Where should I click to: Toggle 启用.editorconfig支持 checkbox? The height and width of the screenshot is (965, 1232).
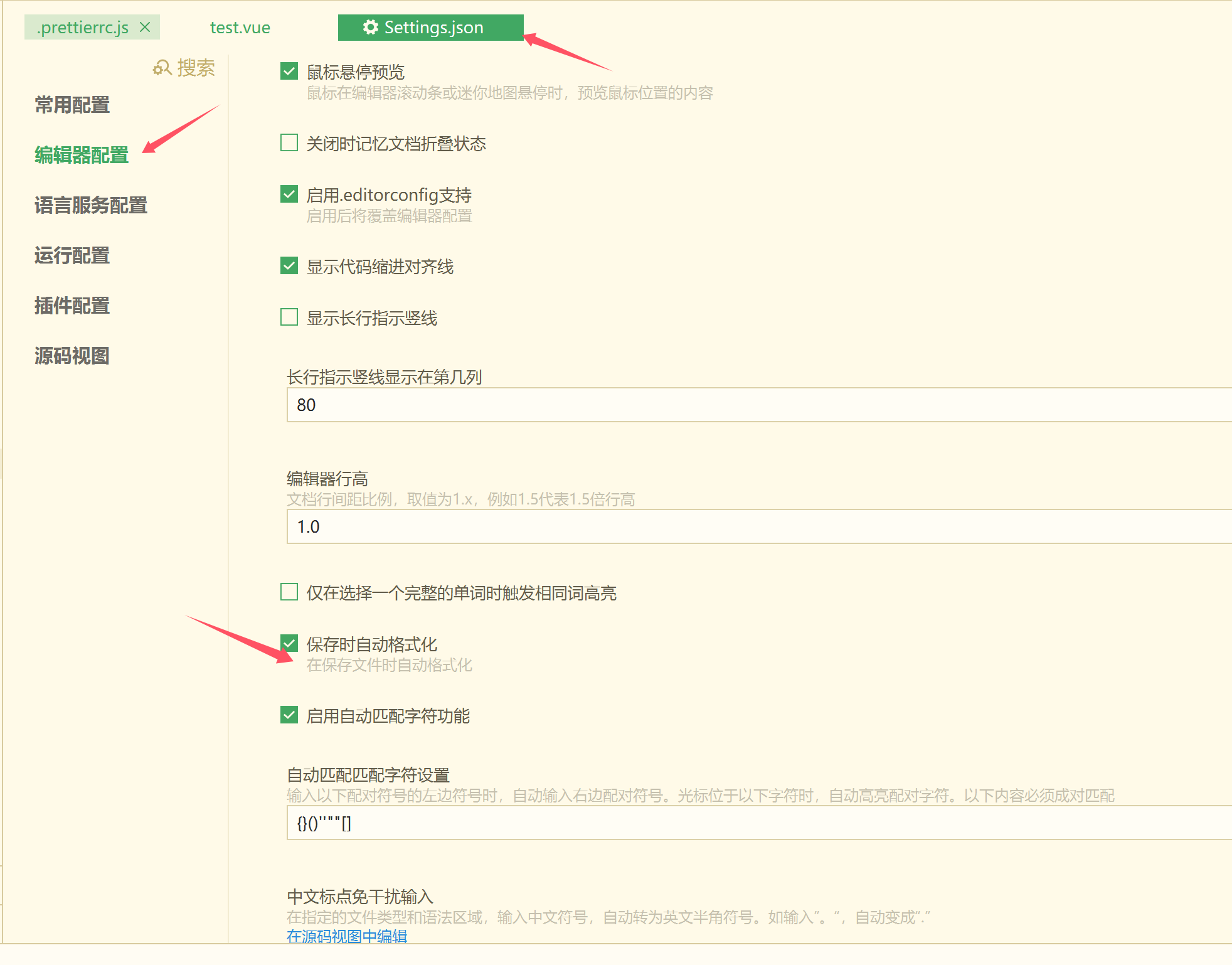(x=289, y=195)
